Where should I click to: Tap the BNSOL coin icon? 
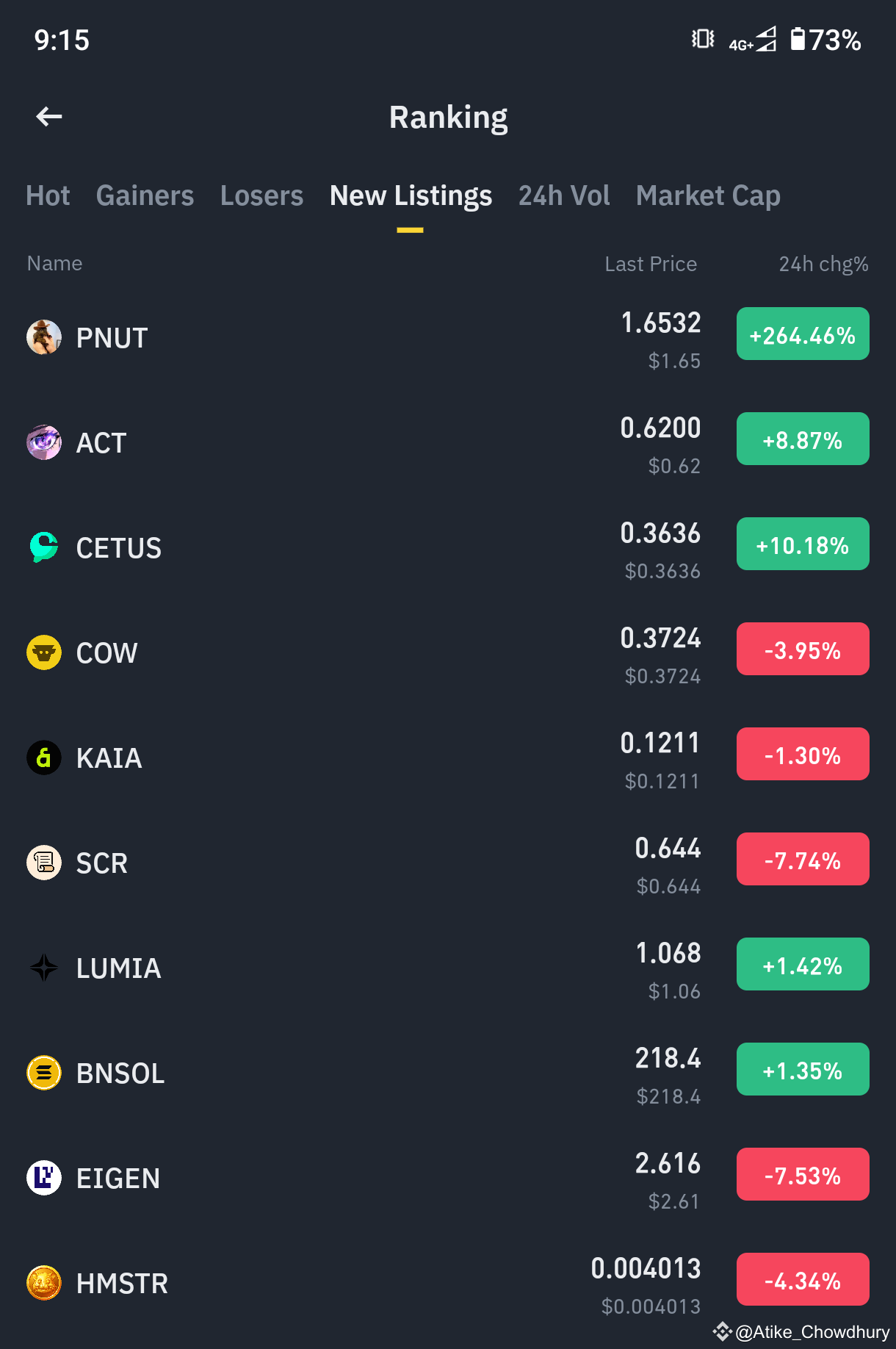[44, 1073]
